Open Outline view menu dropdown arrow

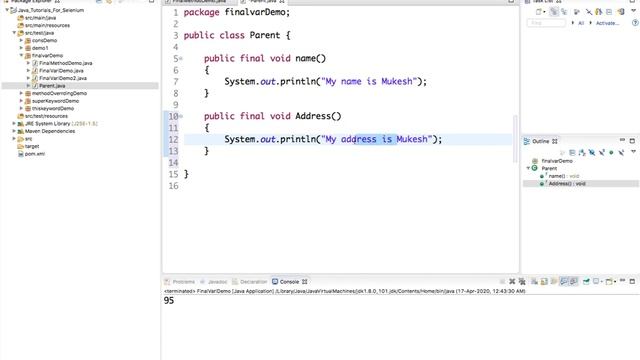(x=633, y=151)
